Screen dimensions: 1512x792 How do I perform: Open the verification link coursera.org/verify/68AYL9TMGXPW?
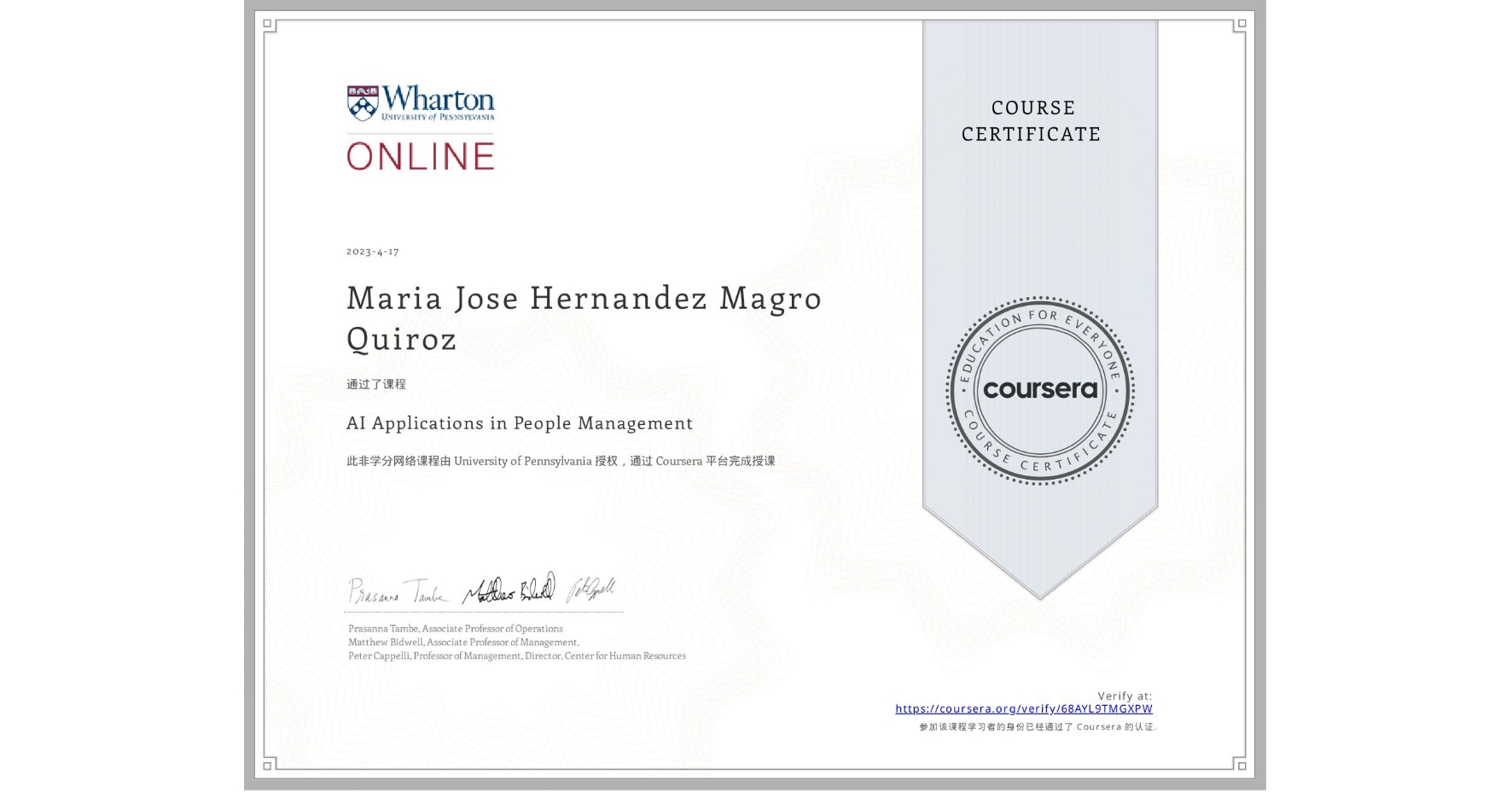coord(1023,709)
